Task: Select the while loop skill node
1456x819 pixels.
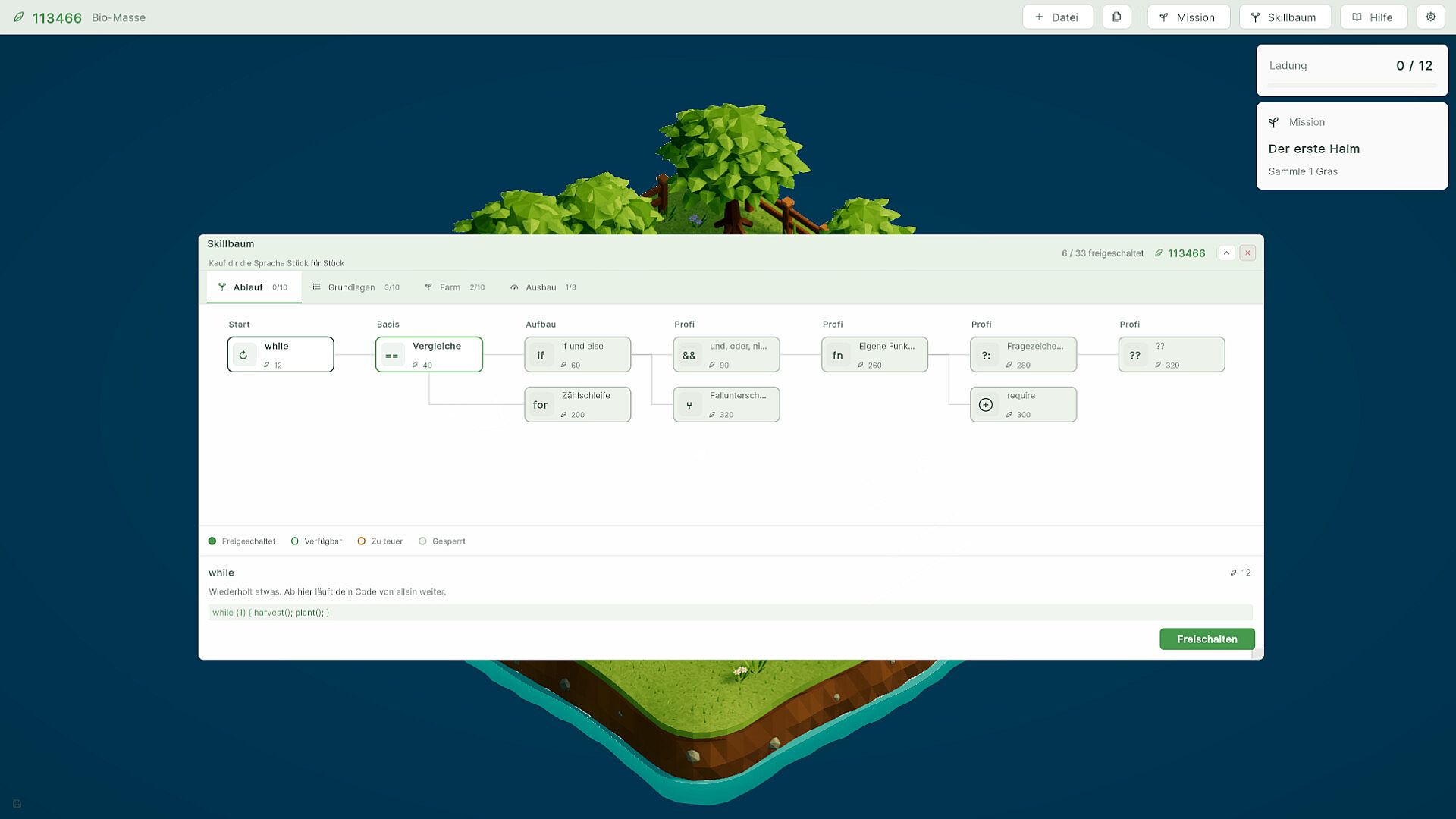Action: click(x=281, y=354)
